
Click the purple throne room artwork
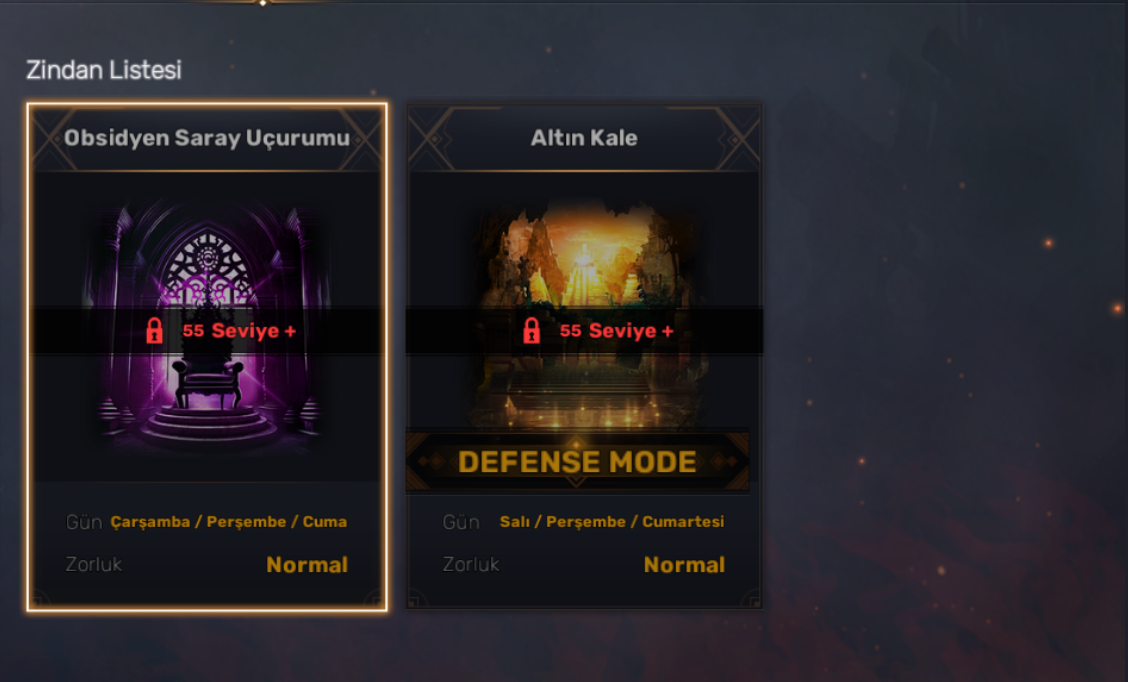(207, 325)
